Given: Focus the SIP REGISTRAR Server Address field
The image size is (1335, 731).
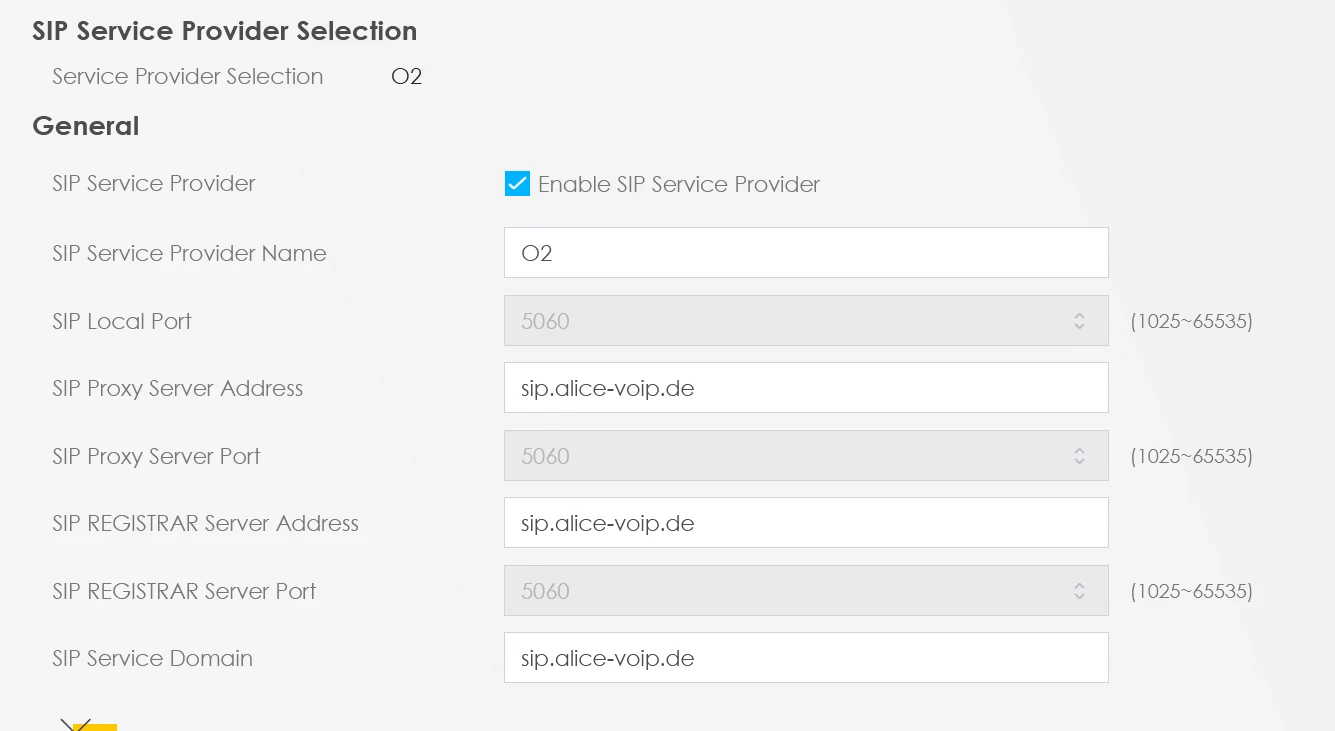Looking at the screenshot, I should pos(805,523).
